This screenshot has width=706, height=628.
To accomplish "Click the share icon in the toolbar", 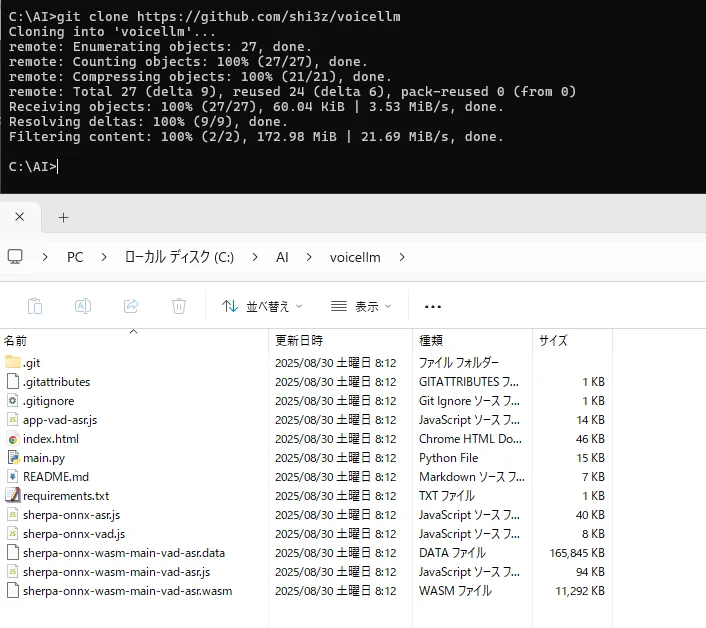I will coord(131,306).
